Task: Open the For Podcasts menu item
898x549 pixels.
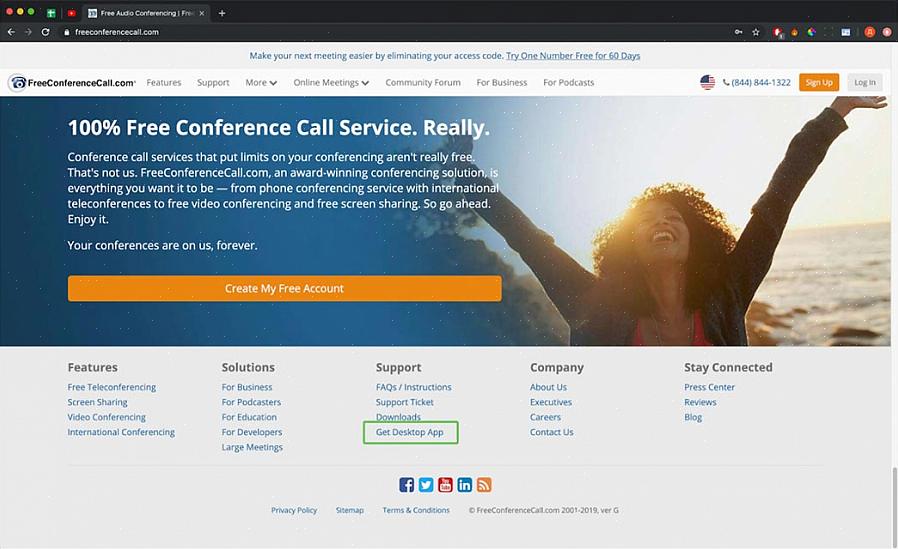Action: 568,82
